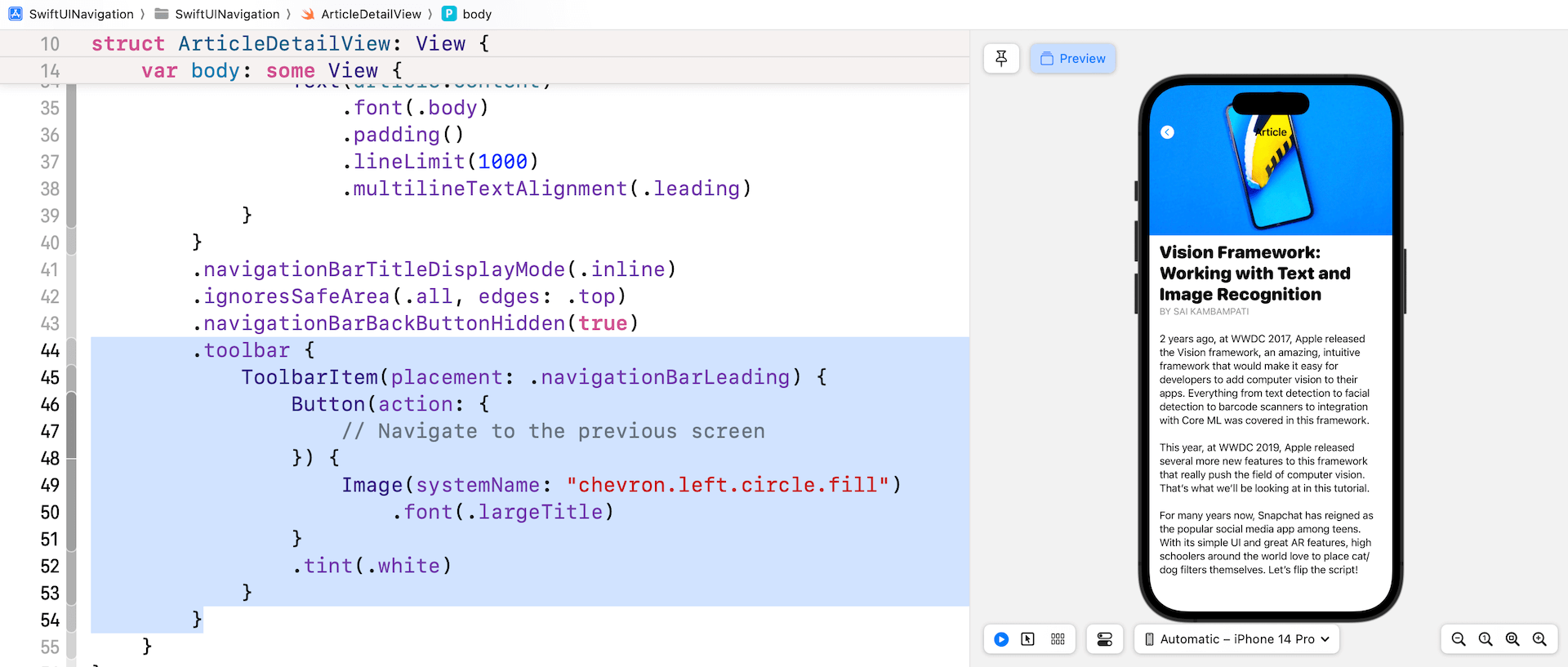Switch to selectable preview mode arrow icon

[x=1028, y=639]
